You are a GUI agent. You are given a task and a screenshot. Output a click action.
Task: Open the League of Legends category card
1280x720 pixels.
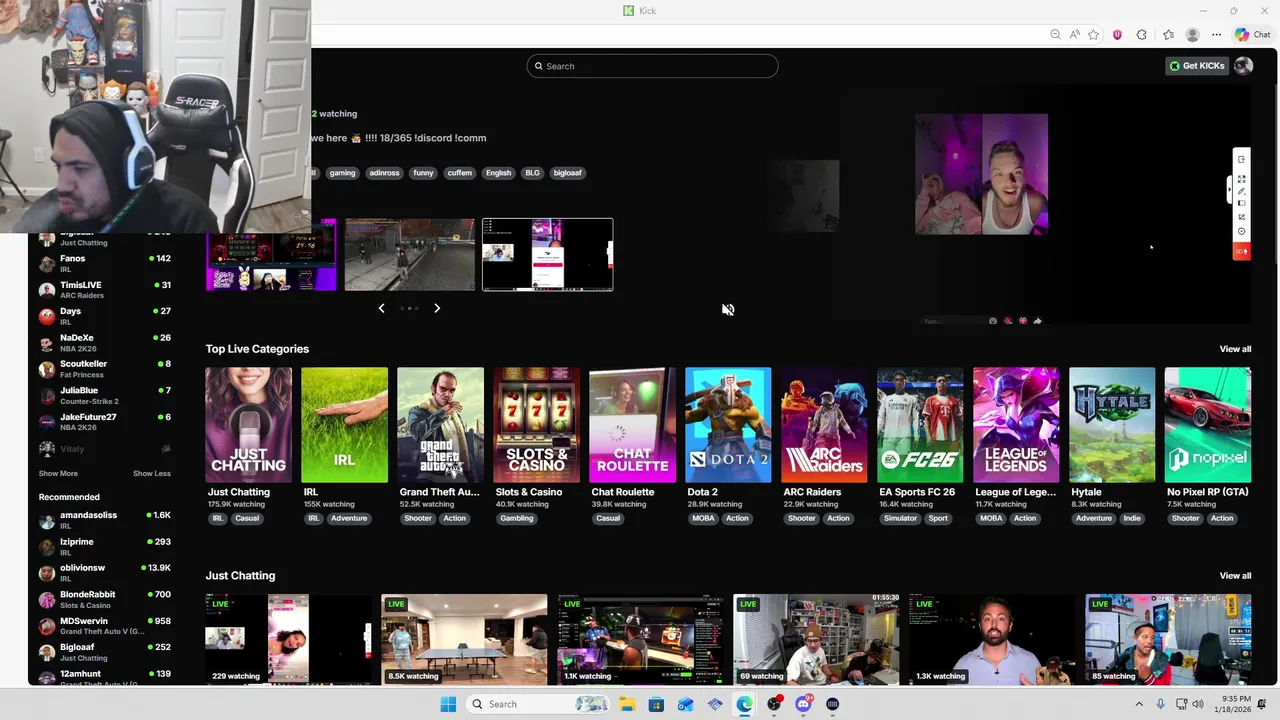click(x=1016, y=425)
